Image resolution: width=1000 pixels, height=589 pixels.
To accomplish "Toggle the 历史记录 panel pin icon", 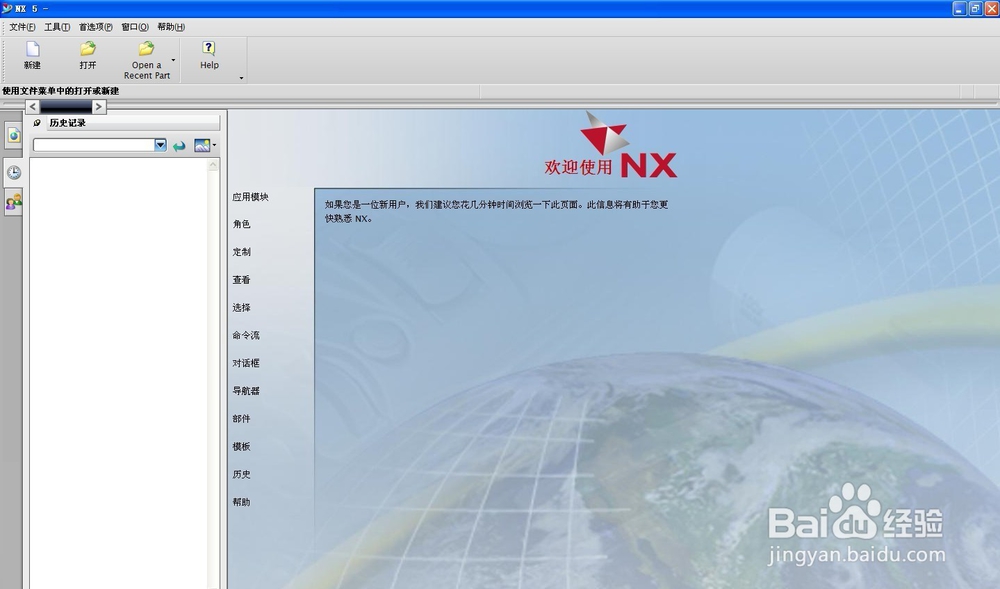I will (x=36, y=123).
